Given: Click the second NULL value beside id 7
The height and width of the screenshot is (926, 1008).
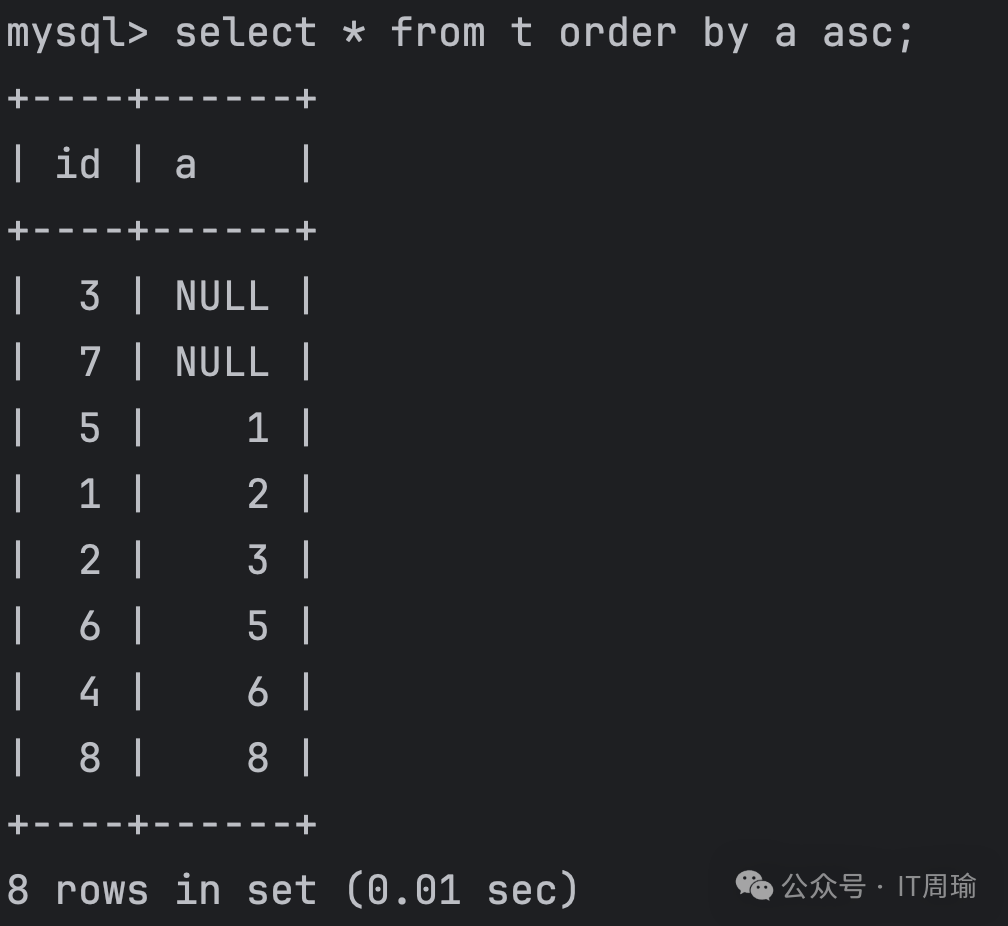Looking at the screenshot, I should click(222, 361).
